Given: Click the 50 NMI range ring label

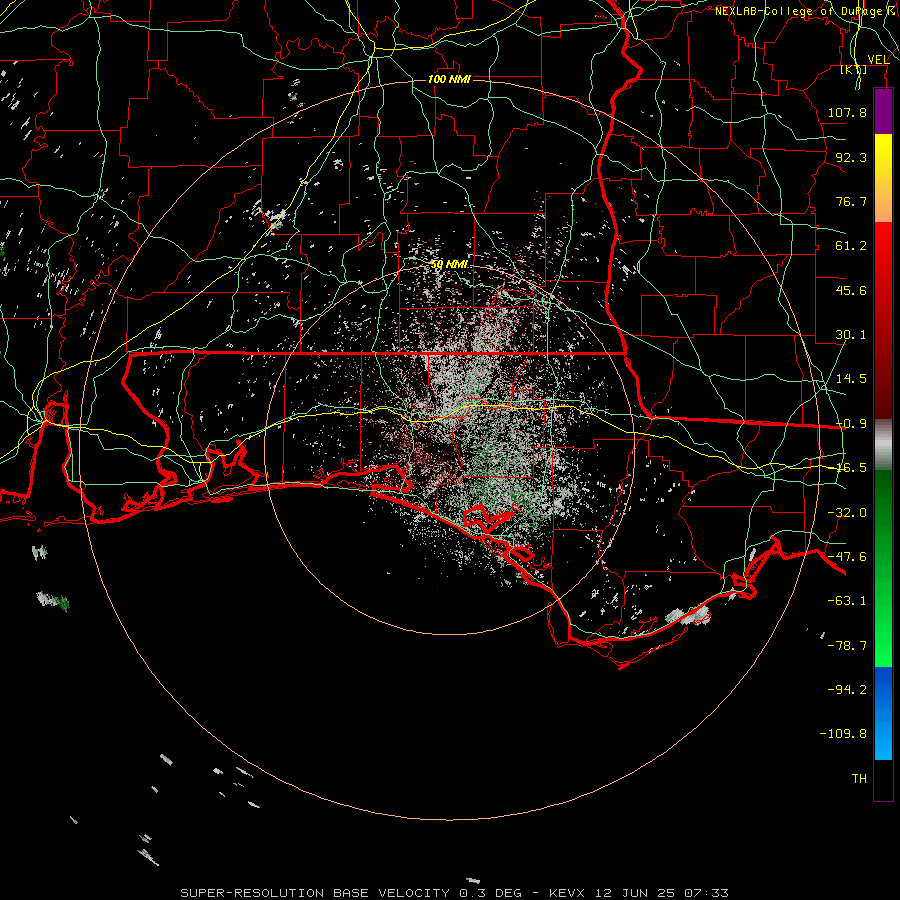Looking at the screenshot, I should click(449, 264).
